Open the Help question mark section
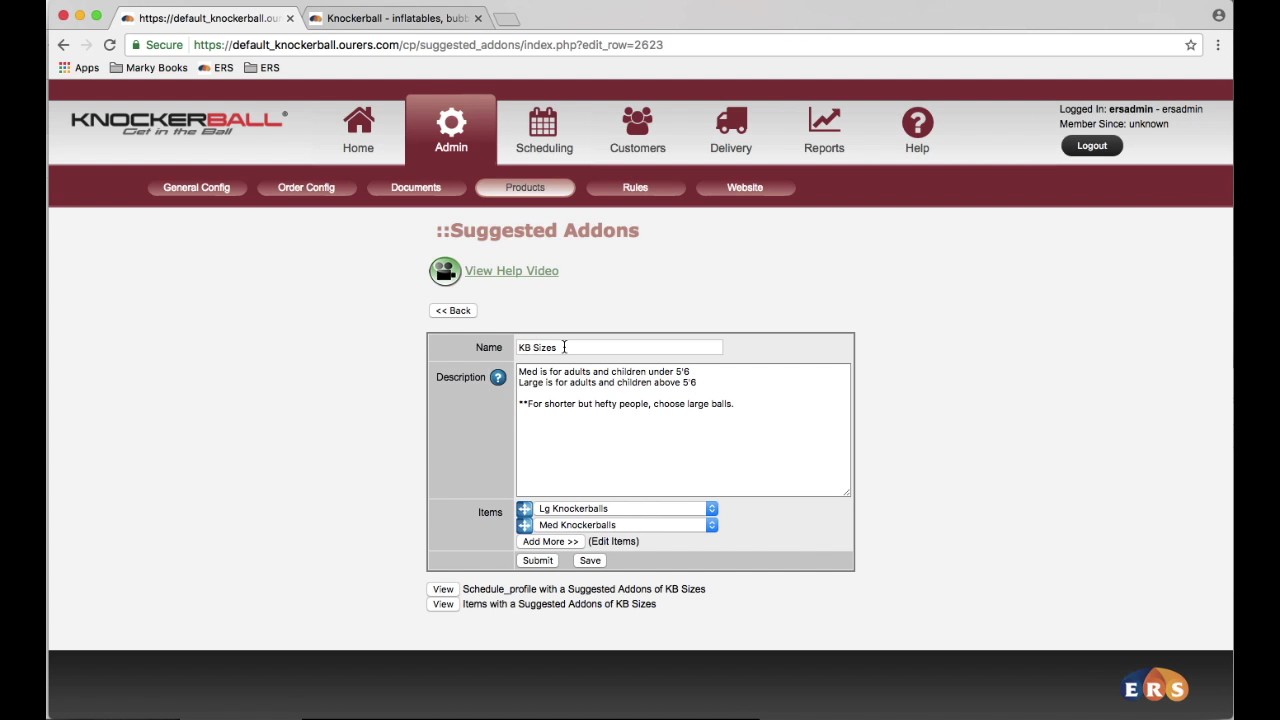The image size is (1280, 720). [917, 131]
